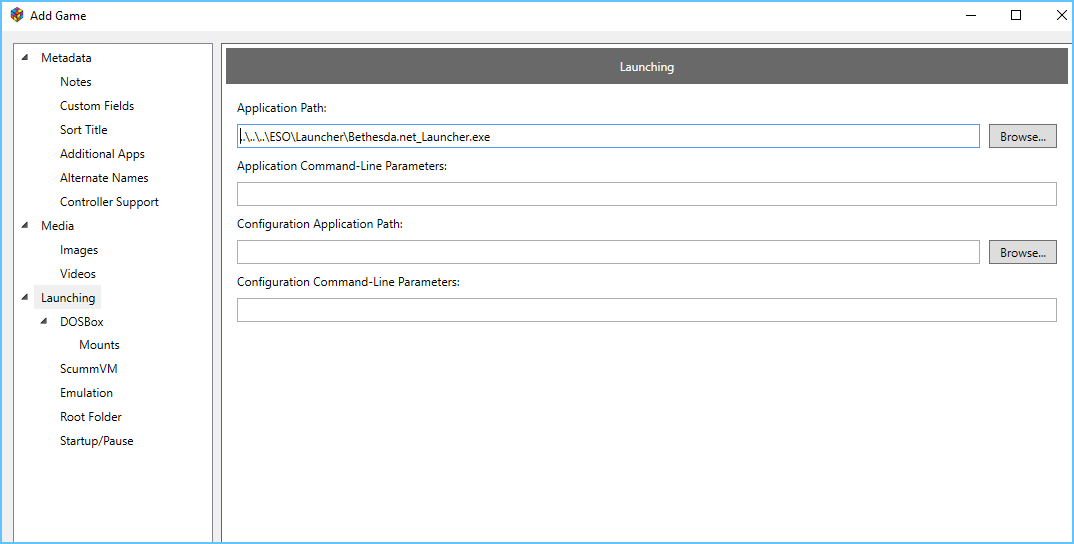Collapse the Launching tree arrow
This screenshot has height=544, width=1074.
[25, 297]
